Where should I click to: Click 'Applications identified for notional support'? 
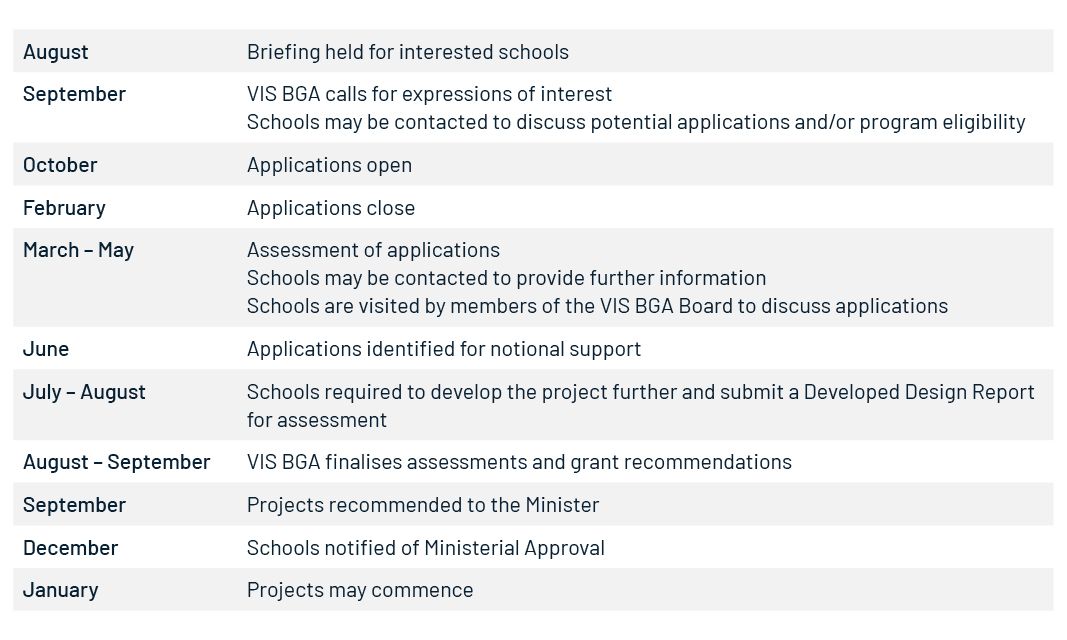(444, 349)
